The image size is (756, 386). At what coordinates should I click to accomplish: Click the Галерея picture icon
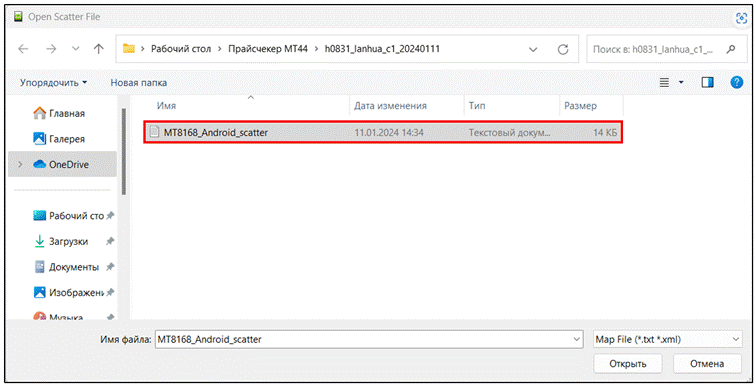click(x=40, y=138)
